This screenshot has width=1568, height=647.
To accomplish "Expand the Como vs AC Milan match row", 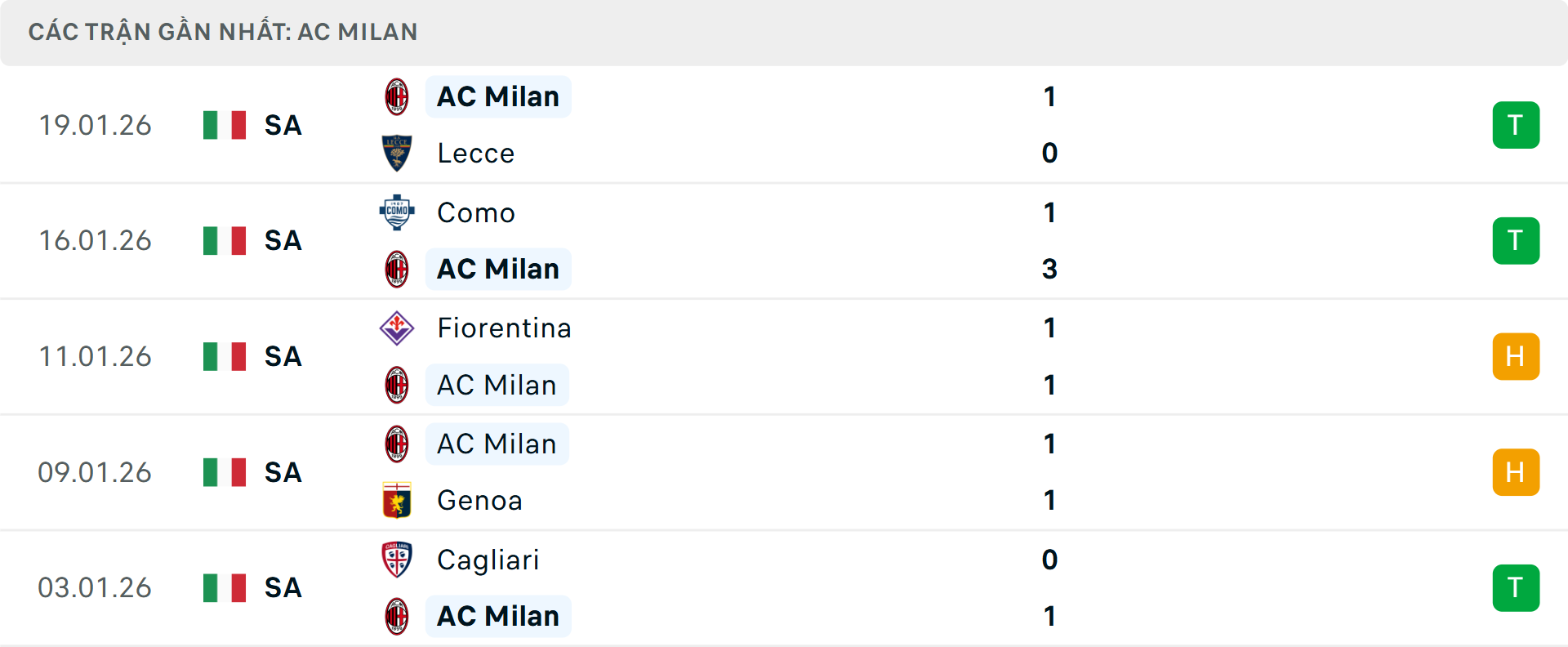I will 817,240.
